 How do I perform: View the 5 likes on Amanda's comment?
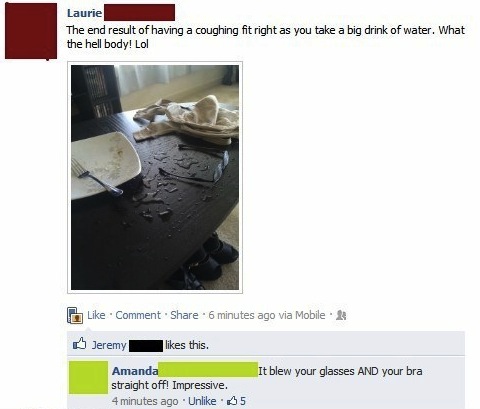point(236,401)
